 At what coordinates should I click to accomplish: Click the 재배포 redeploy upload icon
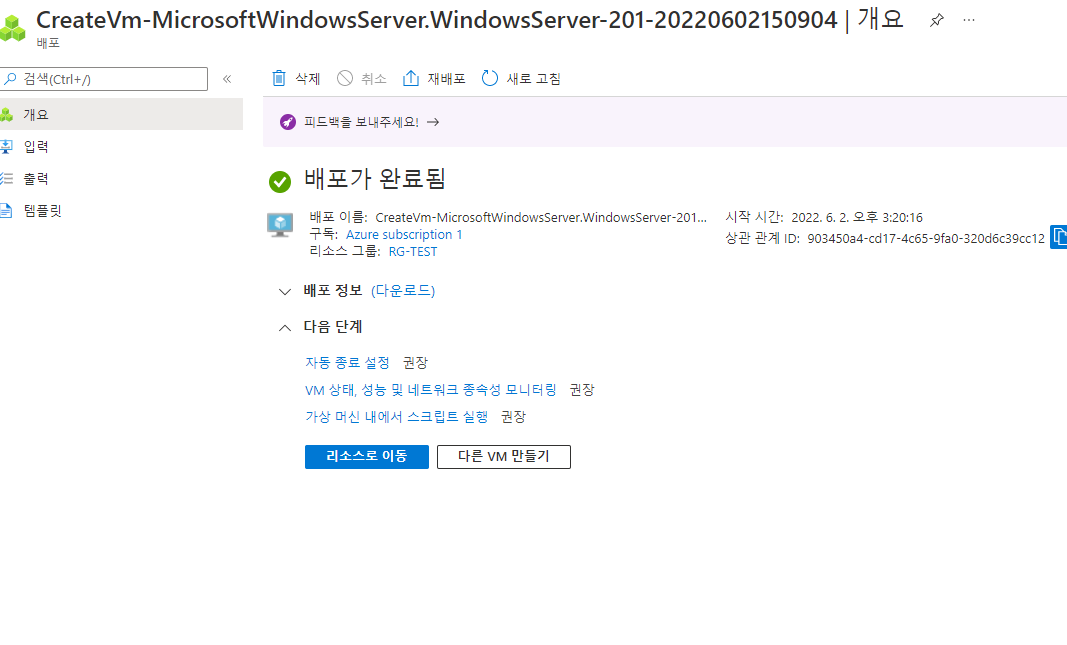(x=411, y=78)
